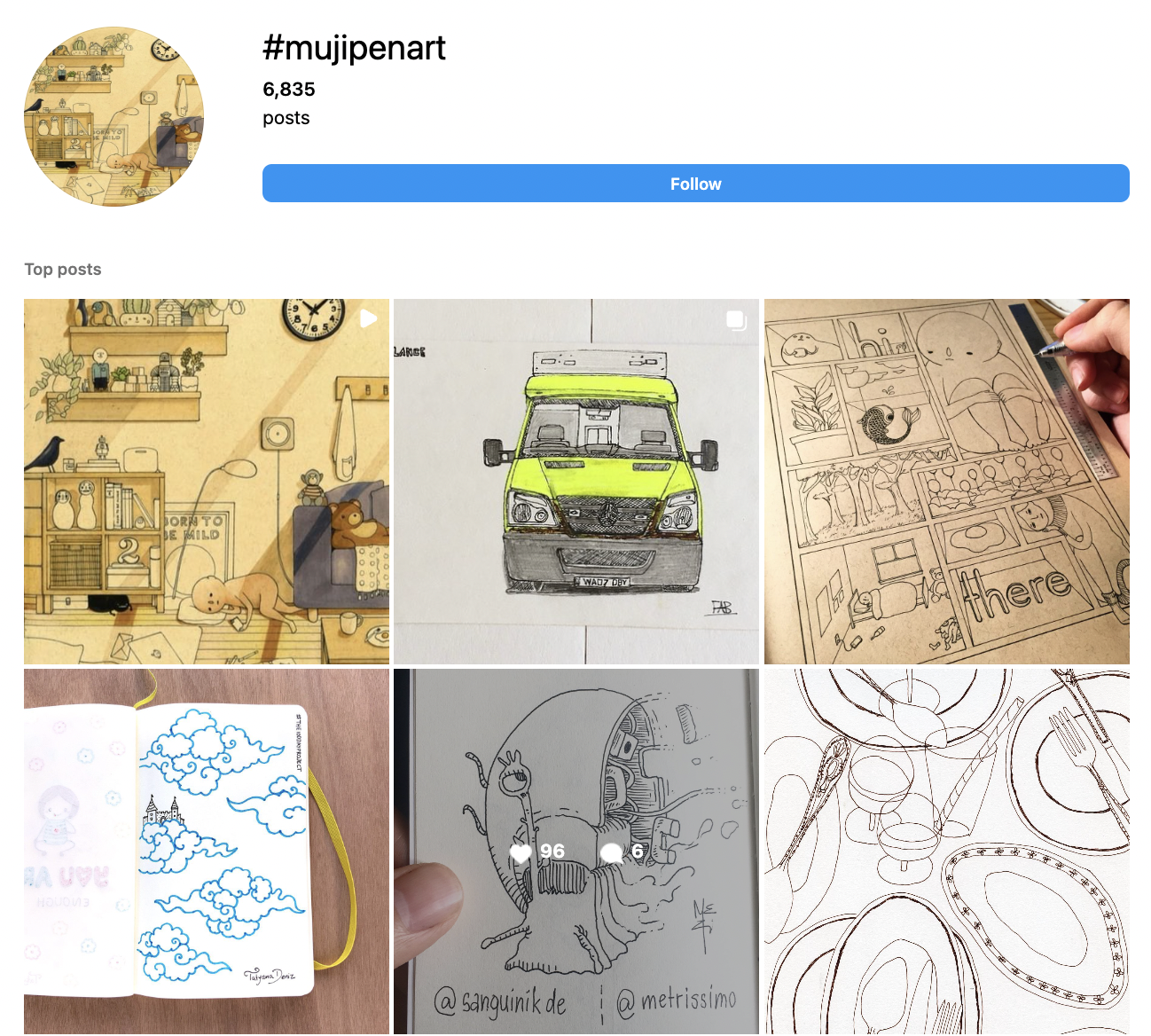
Task: Open the comic panel 'hi there' post
Action: (x=947, y=482)
